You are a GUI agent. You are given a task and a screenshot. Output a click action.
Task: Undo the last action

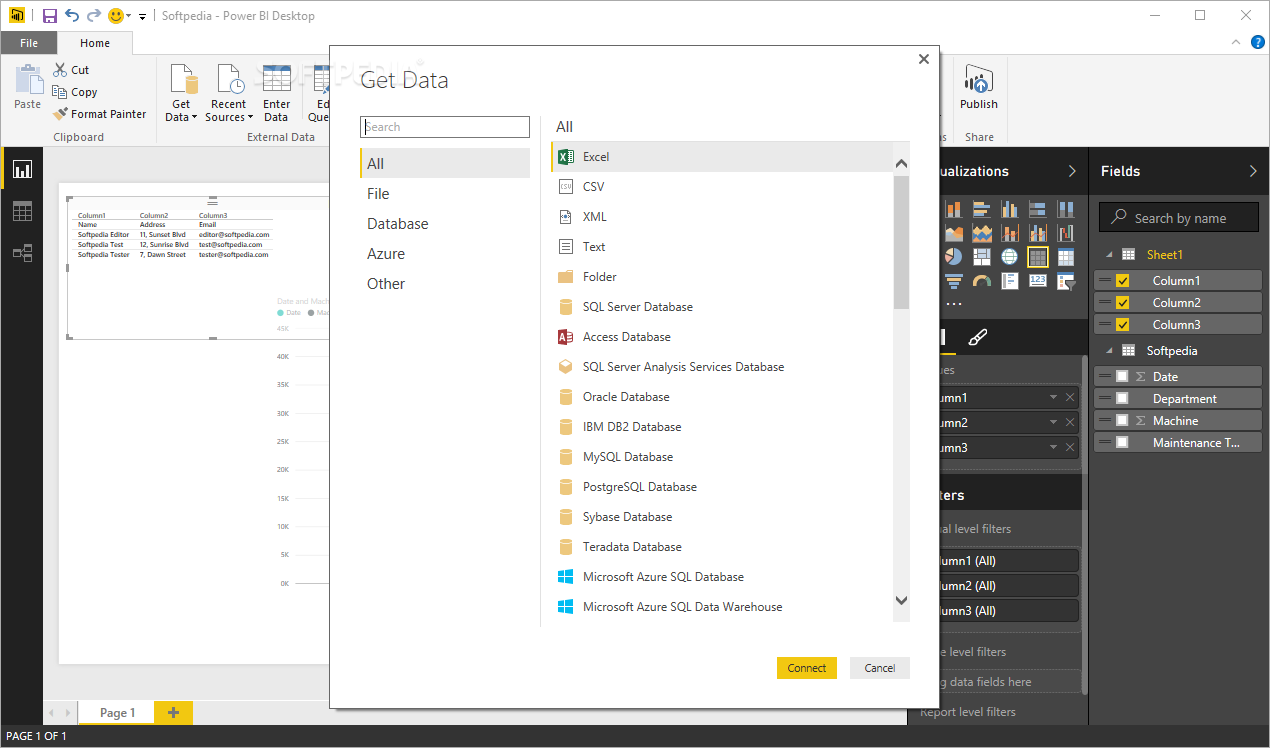(72, 15)
